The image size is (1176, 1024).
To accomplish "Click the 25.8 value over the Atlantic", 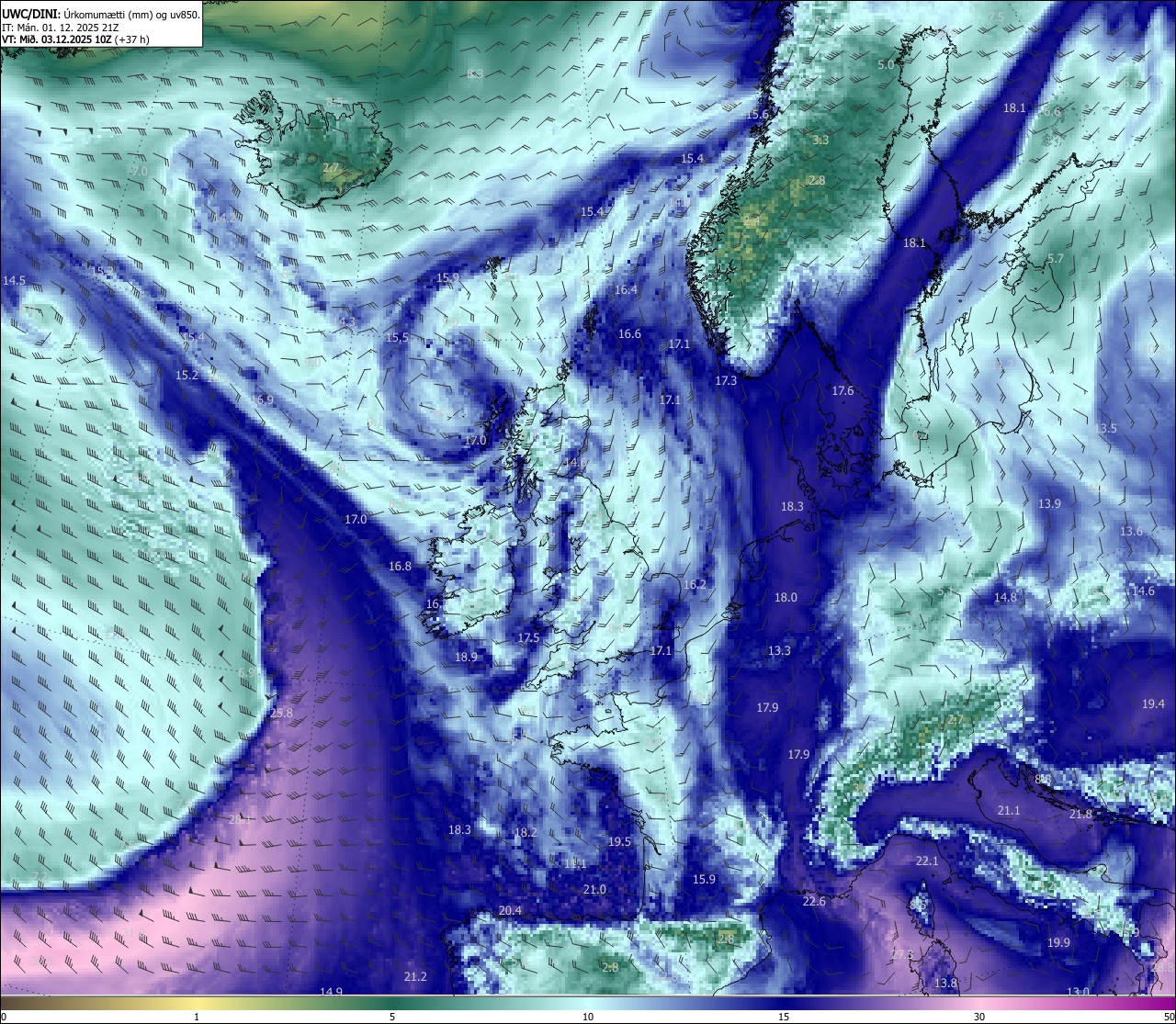I will 281,713.
